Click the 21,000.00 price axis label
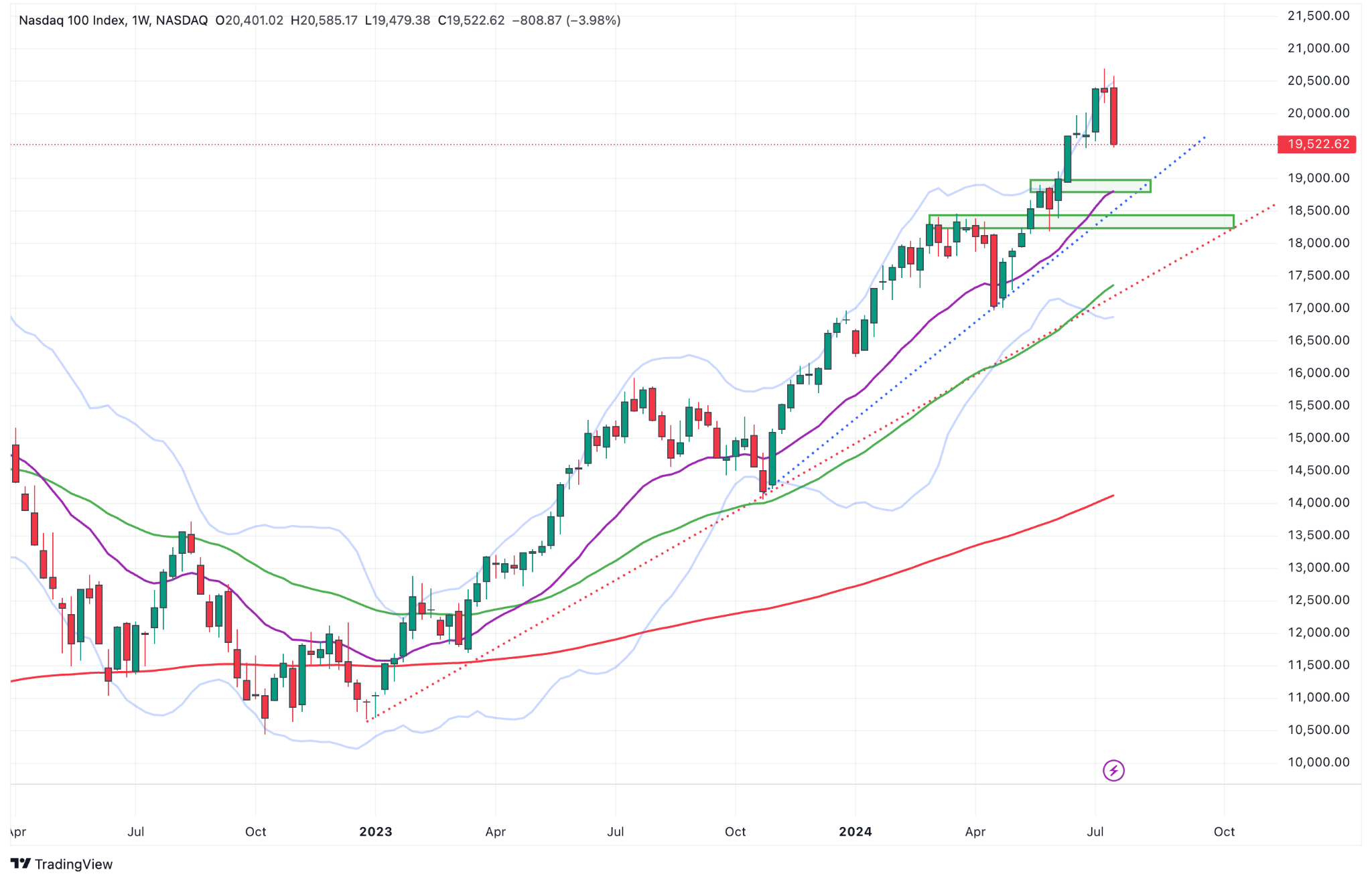Viewport: 1372px width, 882px height. click(x=1318, y=48)
